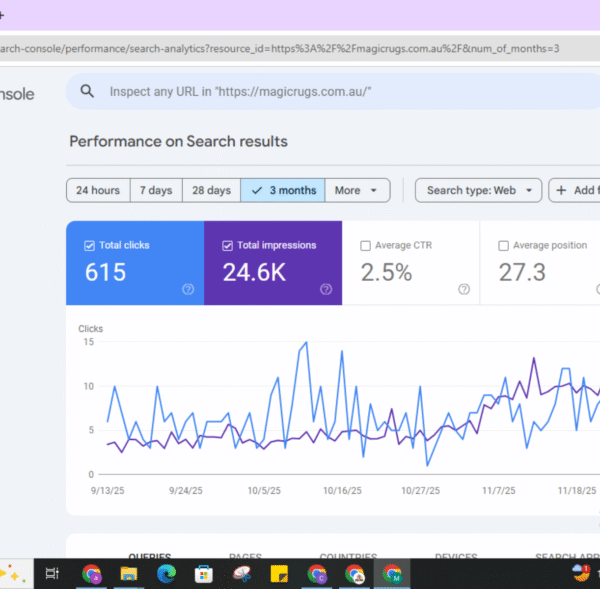This screenshot has height=589, width=600.
Task: Enable the Average position checkbox
Action: [x=503, y=245]
